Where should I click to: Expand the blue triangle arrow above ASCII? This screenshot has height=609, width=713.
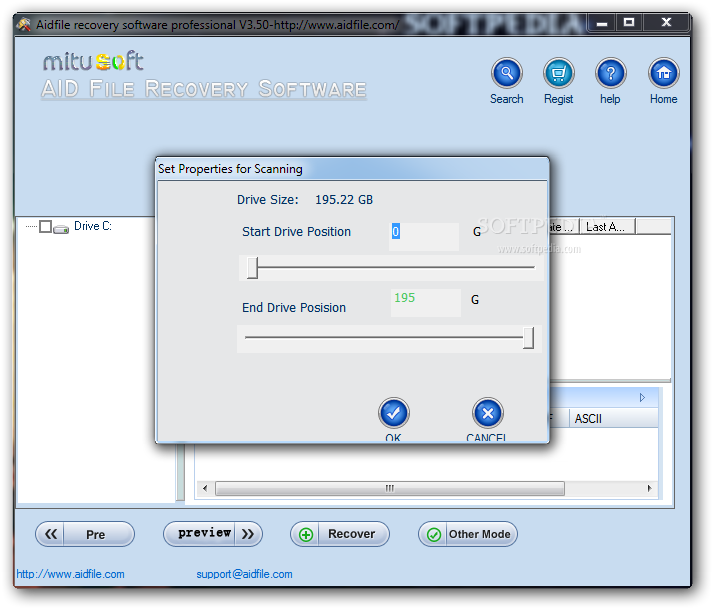[642, 398]
